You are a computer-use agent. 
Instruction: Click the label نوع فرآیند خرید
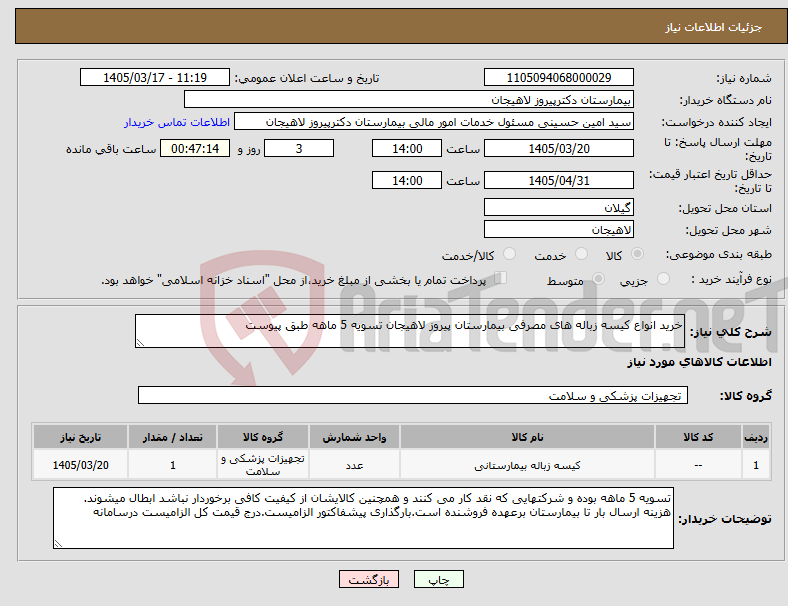tap(731, 279)
